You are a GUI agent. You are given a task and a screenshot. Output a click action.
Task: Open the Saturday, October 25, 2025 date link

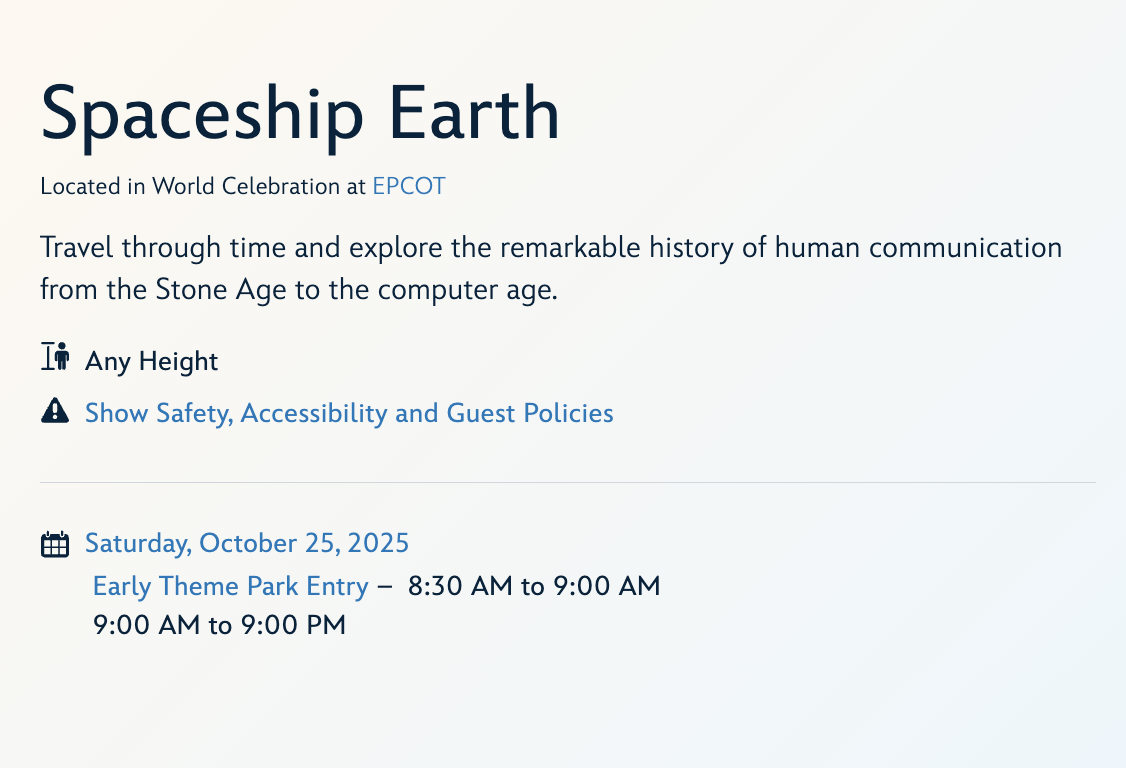coord(247,543)
